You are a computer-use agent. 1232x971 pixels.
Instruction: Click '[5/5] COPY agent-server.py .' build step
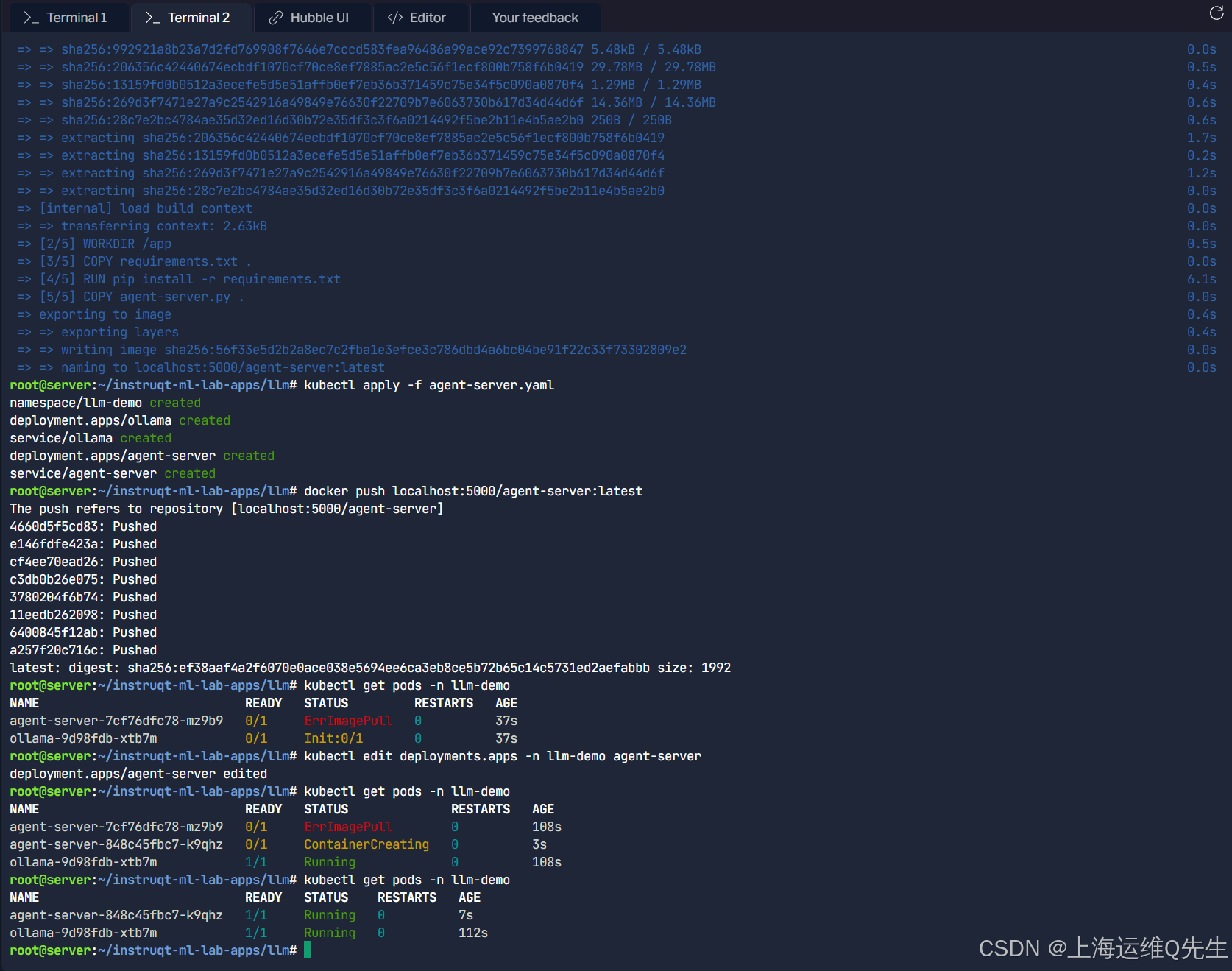coord(131,297)
